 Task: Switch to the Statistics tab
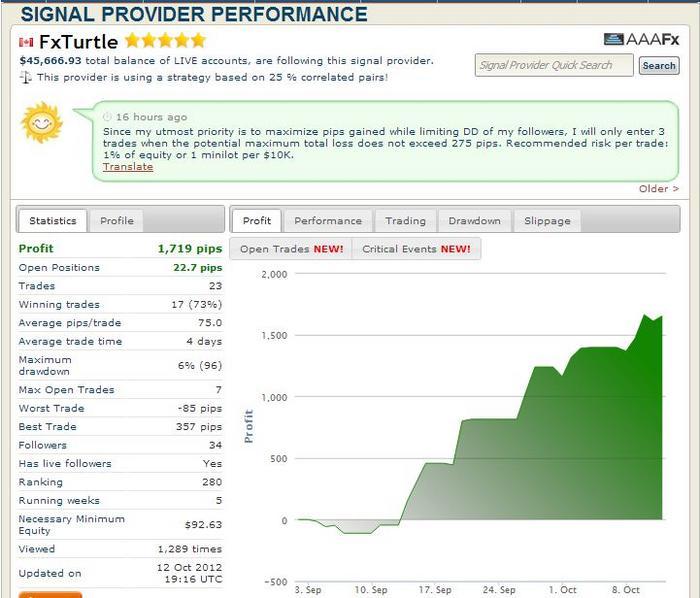pyautogui.click(x=53, y=220)
